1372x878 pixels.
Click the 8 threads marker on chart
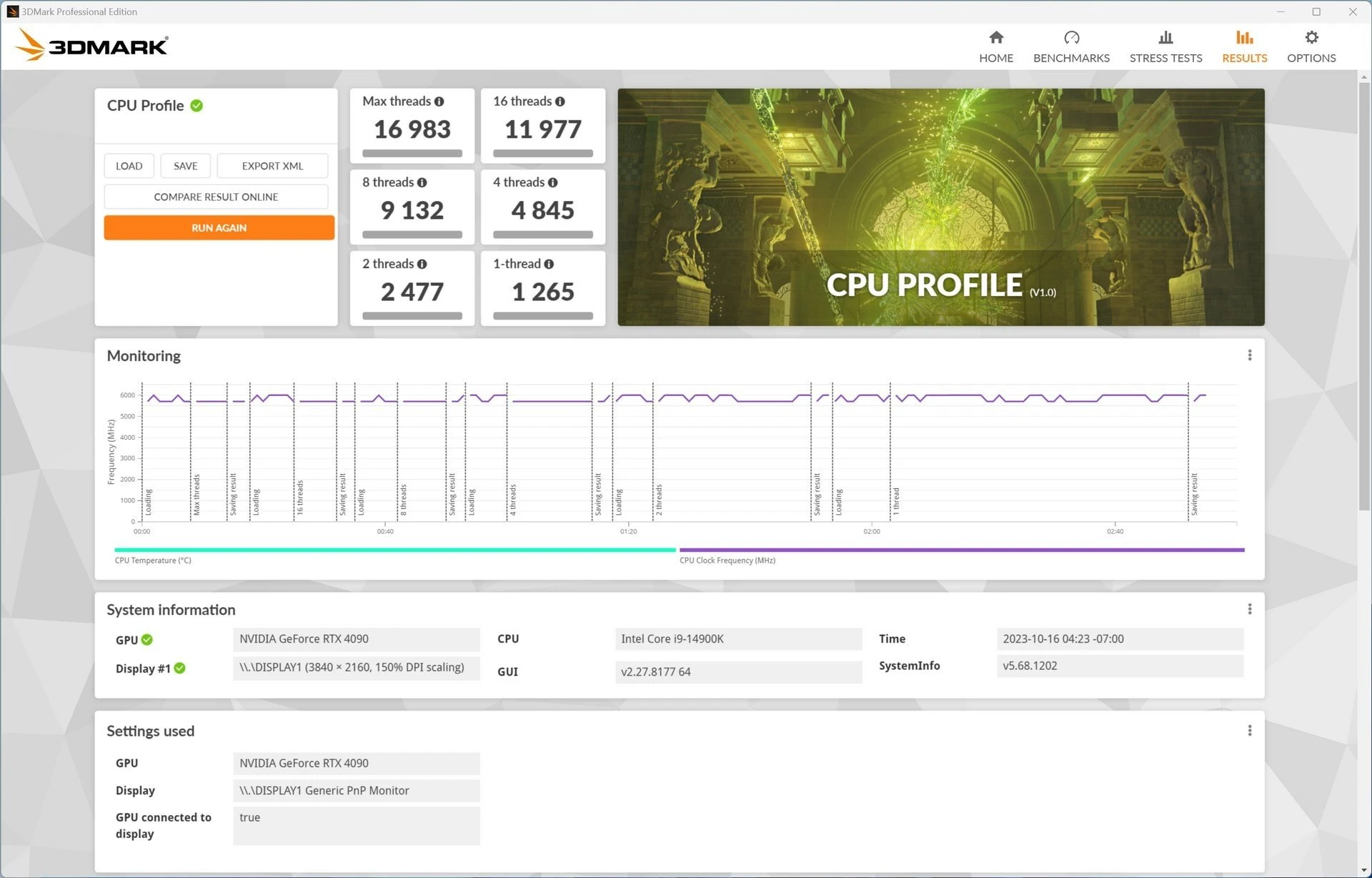point(403,500)
